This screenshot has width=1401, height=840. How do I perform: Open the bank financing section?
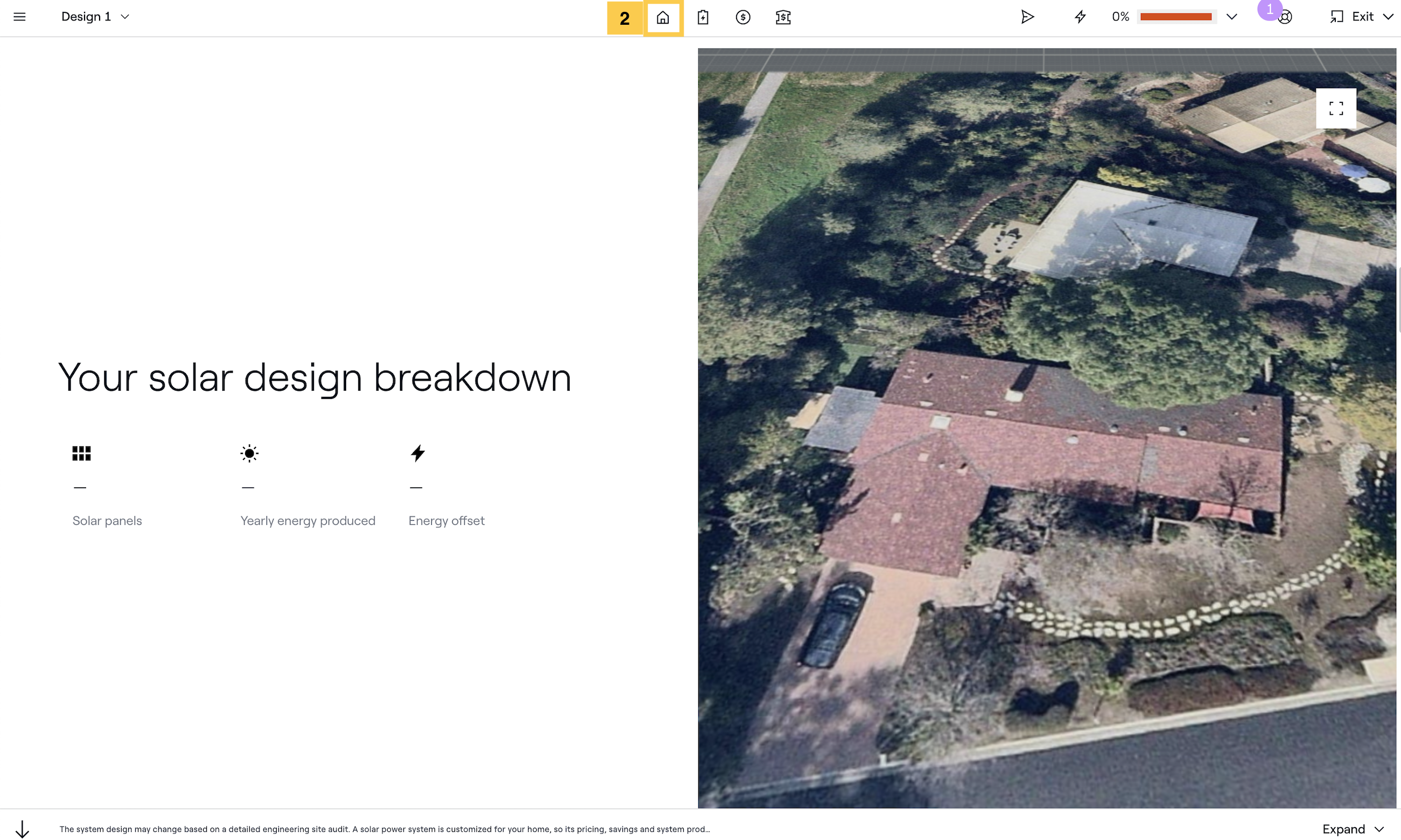(783, 18)
